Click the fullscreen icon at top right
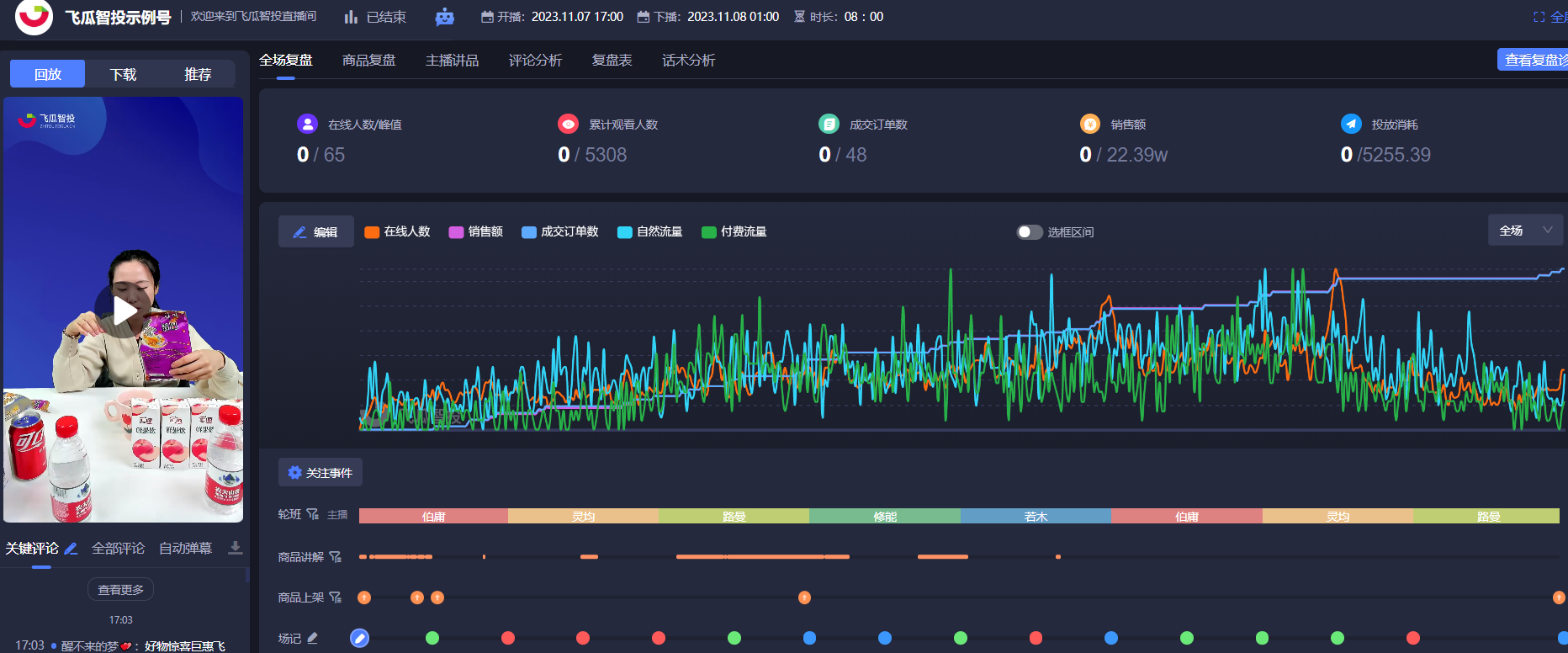This screenshot has height=653, width=1568. pyautogui.click(x=1539, y=17)
